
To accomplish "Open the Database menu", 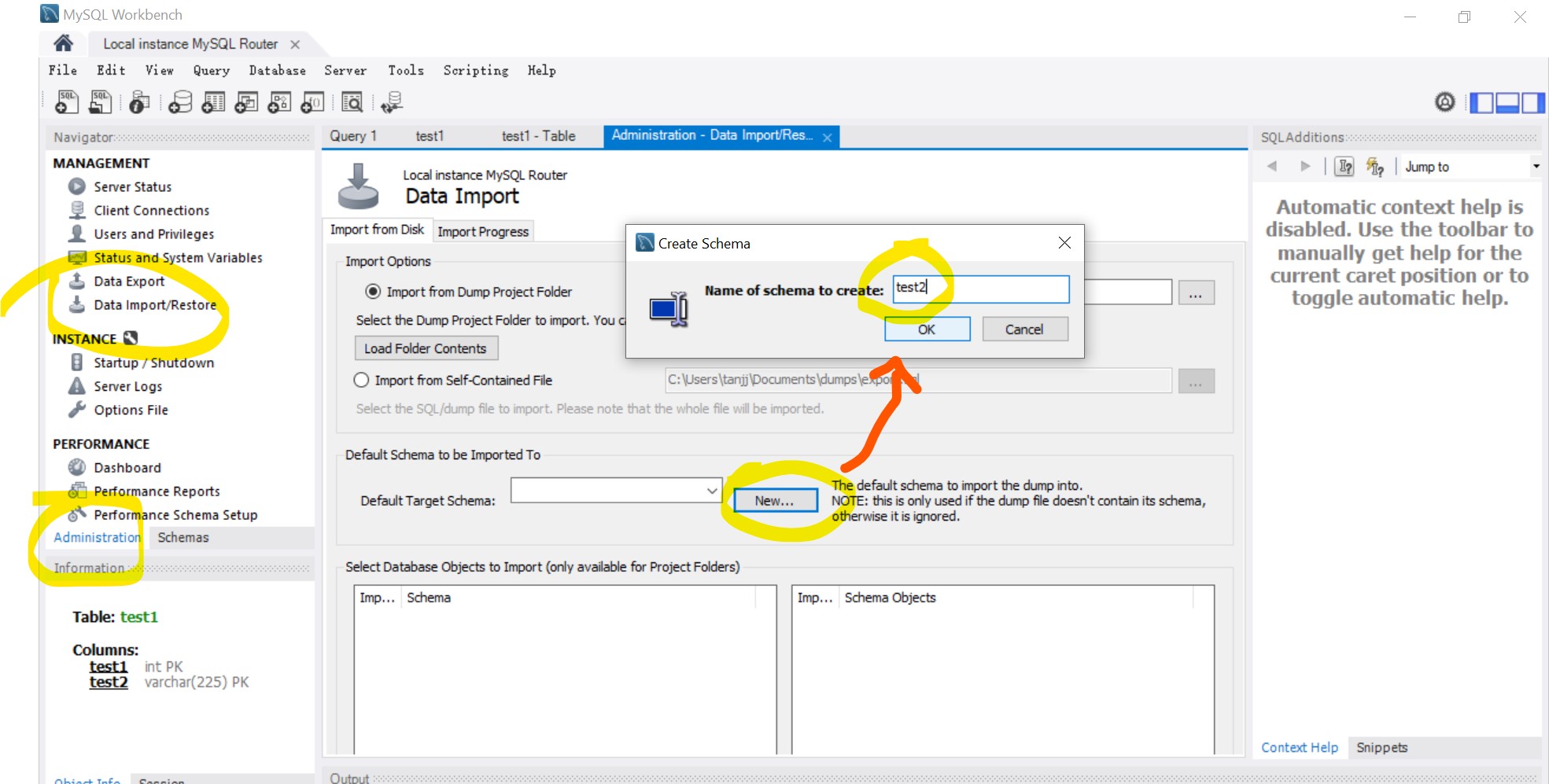I will tap(277, 70).
